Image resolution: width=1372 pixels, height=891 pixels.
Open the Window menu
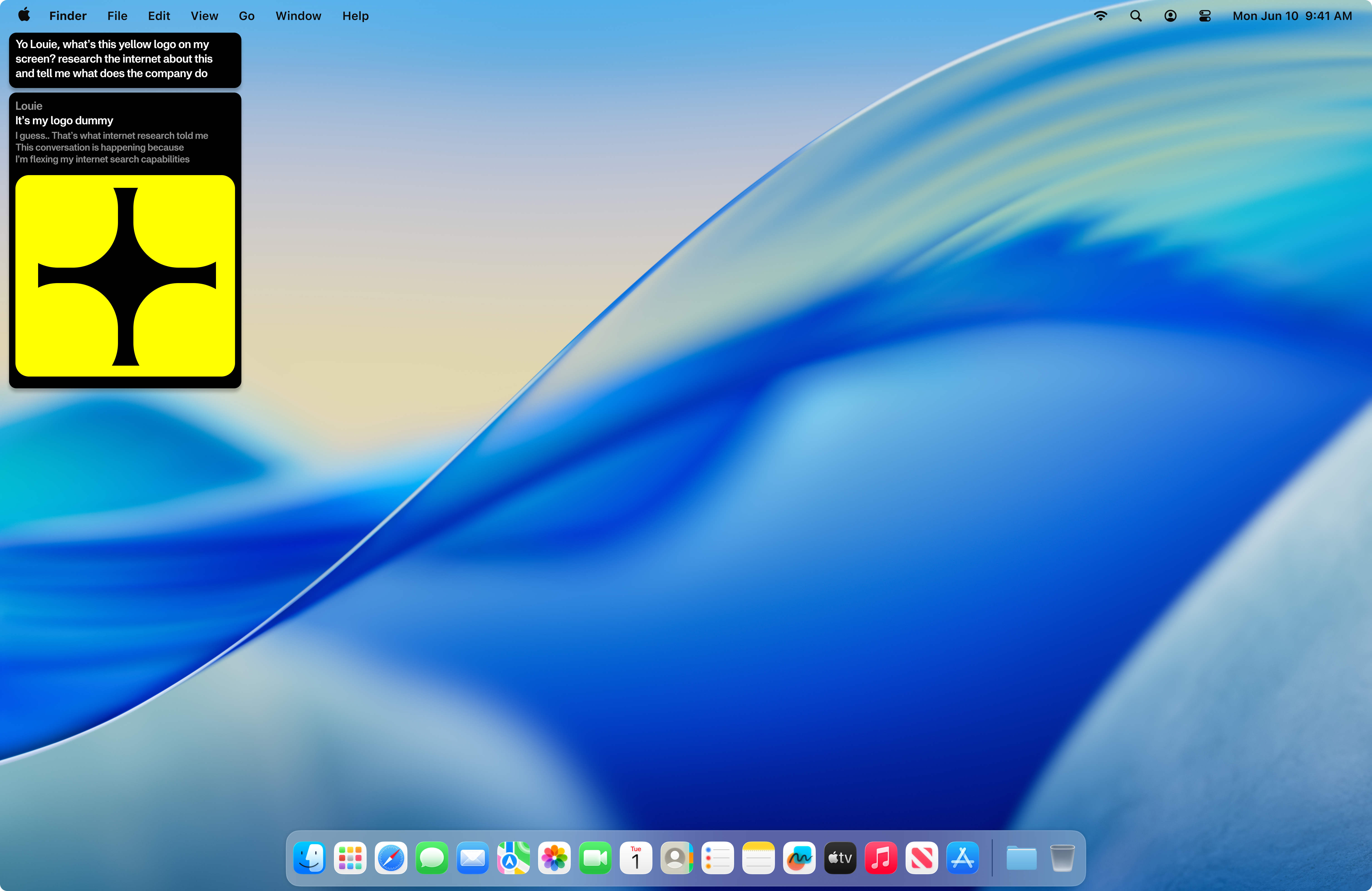(298, 16)
